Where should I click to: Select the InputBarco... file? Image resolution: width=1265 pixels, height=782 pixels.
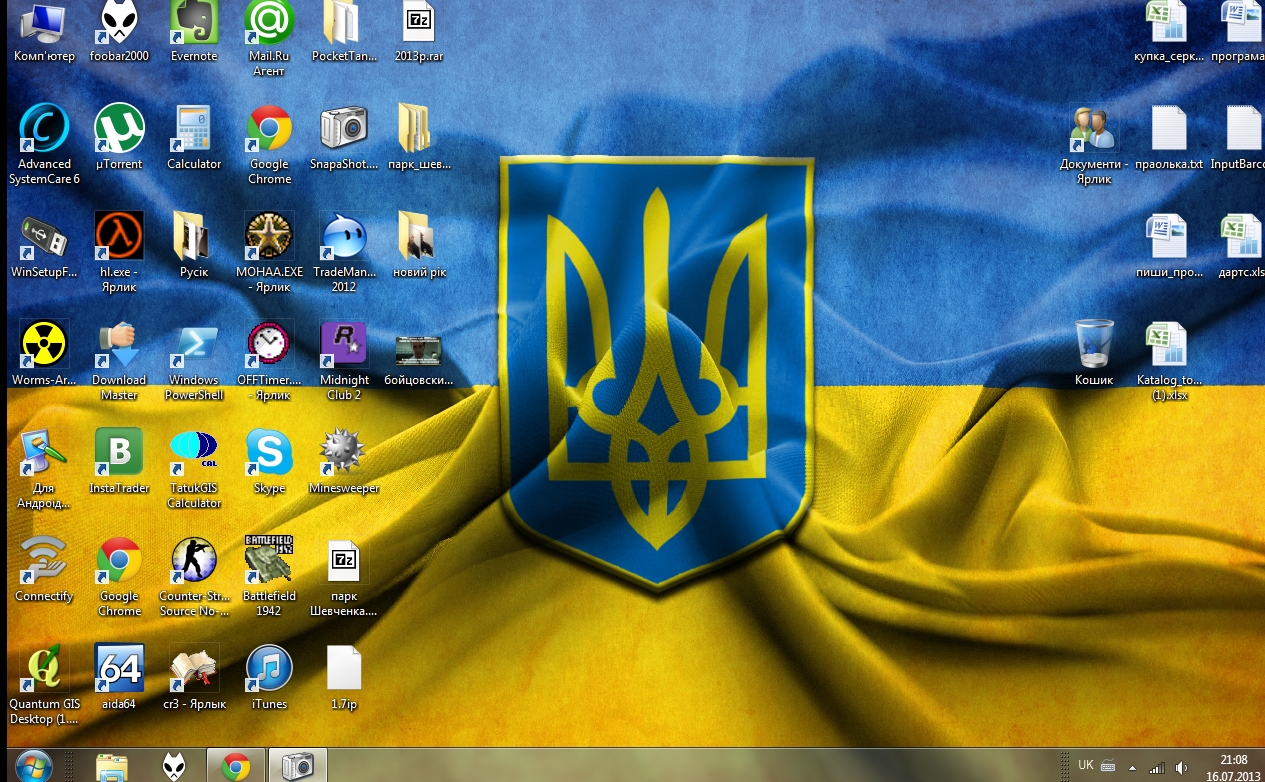click(1240, 137)
